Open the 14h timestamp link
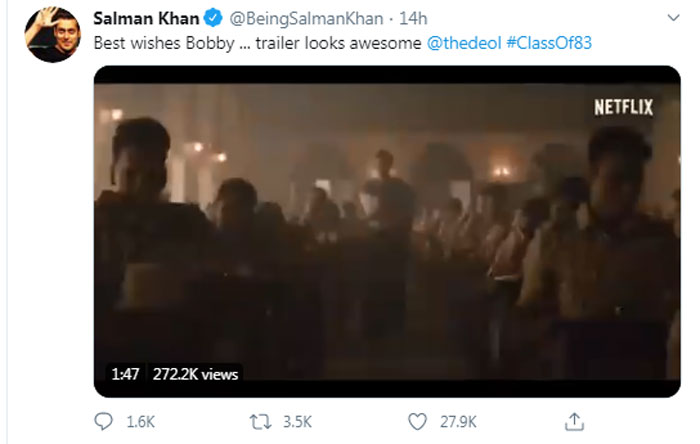The image size is (700, 444). [x=386, y=20]
